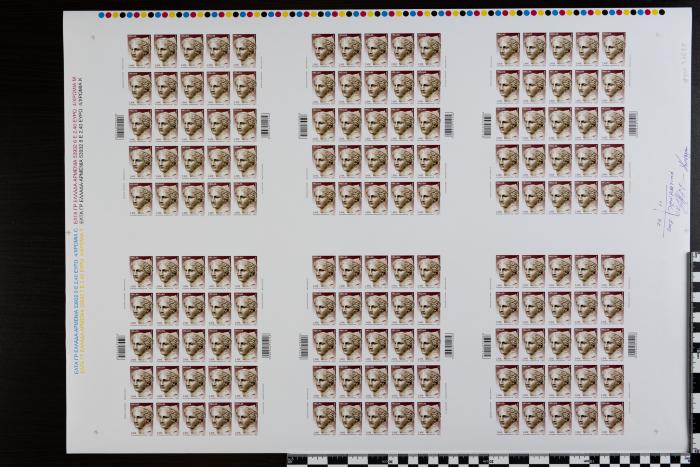Click left barcode of the top-middle stamp block
Screen dimensions: 700x467
tap(304, 125)
